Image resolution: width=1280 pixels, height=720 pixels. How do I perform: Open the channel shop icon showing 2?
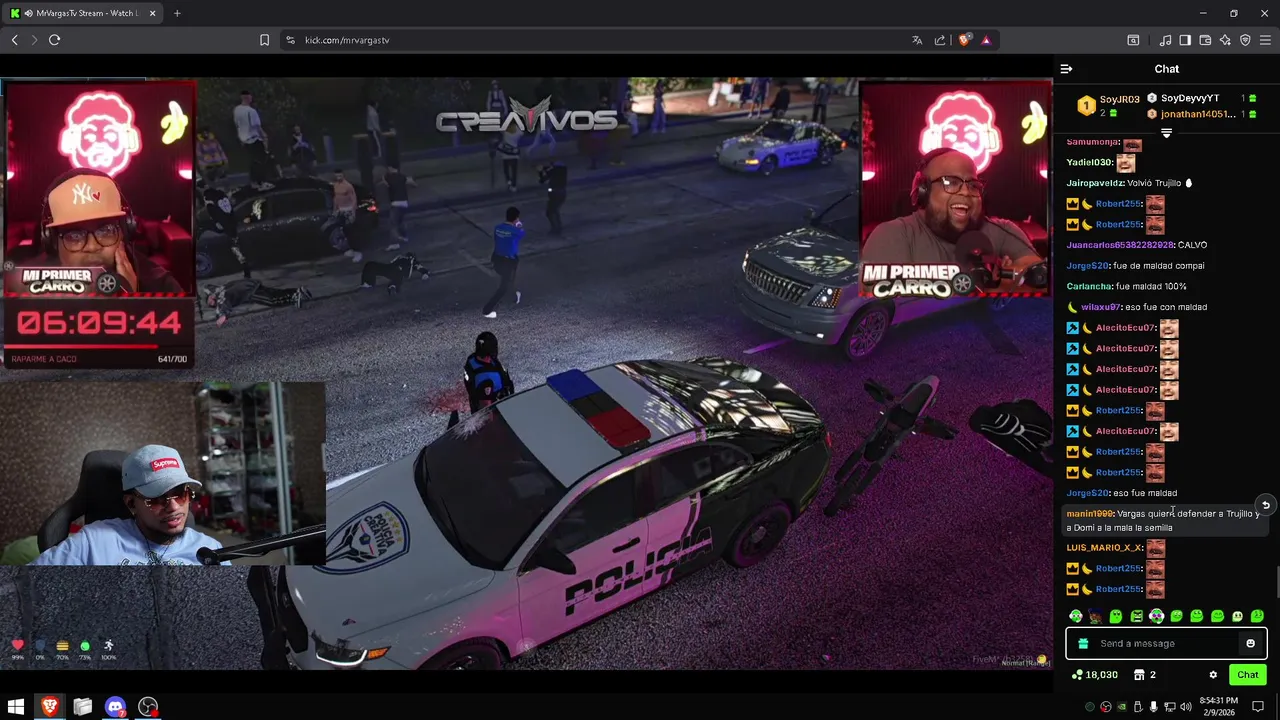coord(1145,675)
